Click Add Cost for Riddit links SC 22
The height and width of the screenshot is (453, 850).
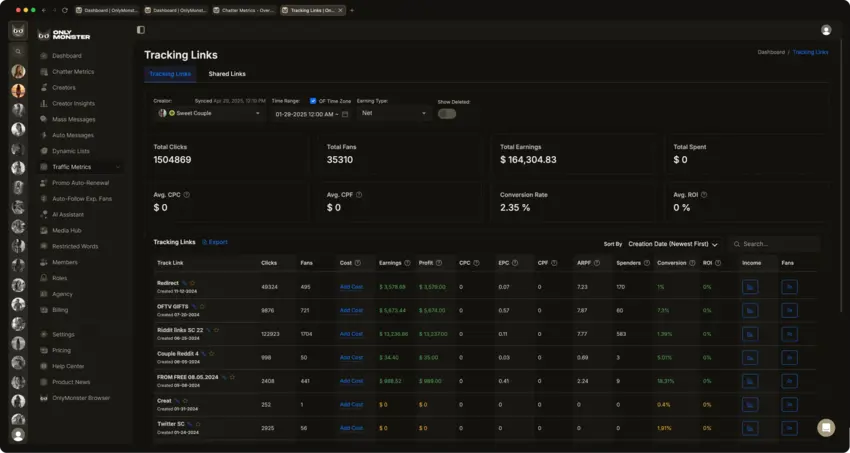(351, 334)
